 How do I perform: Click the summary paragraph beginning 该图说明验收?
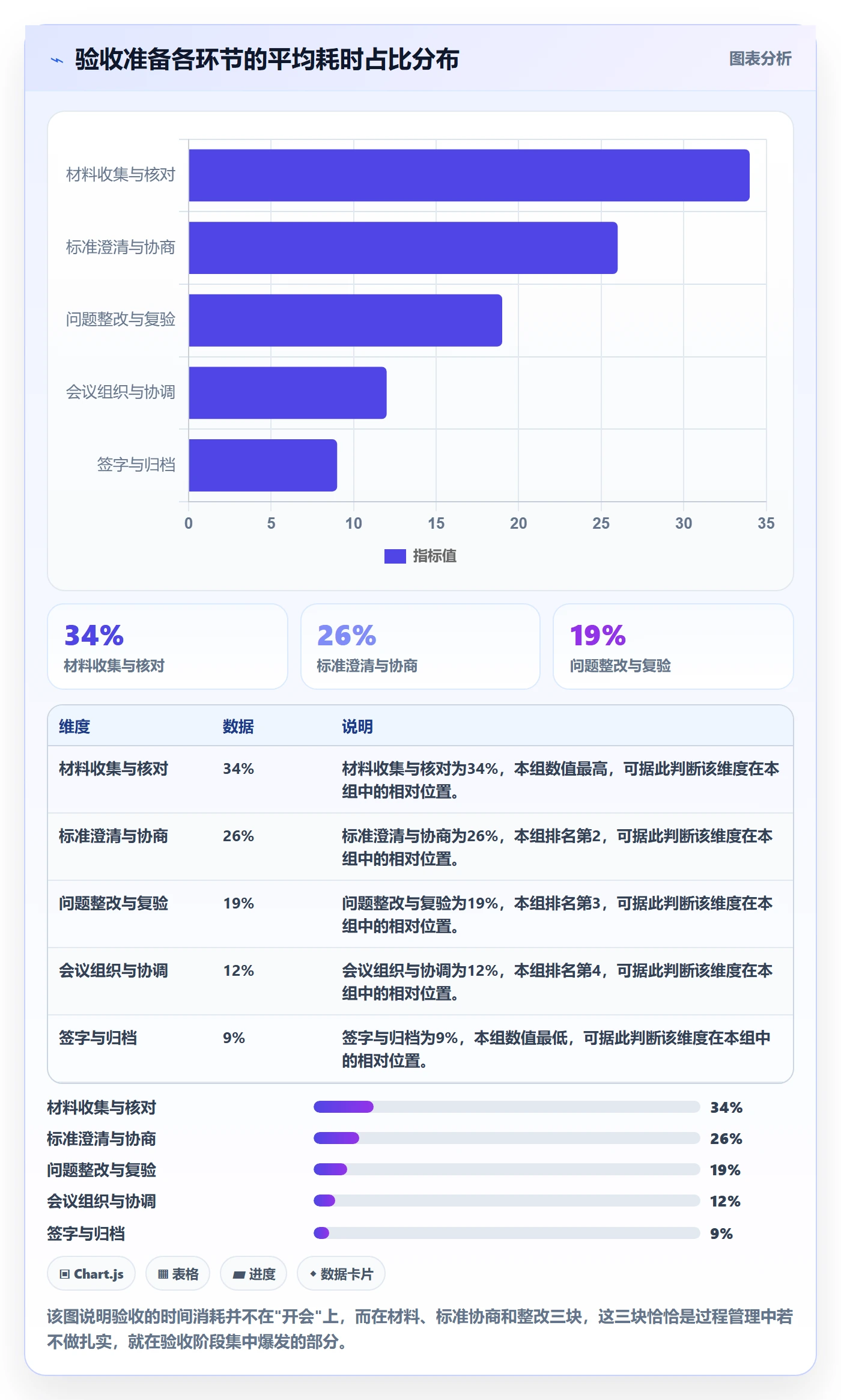point(420,1328)
